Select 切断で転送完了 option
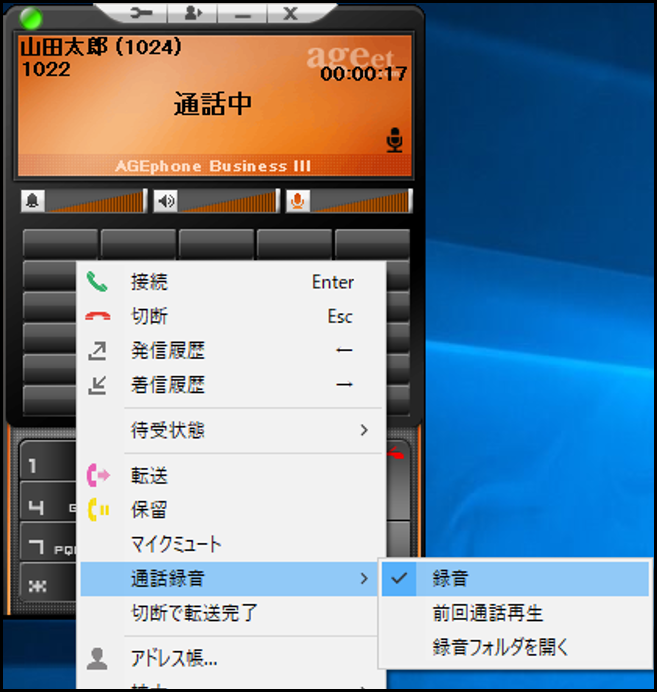The height and width of the screenshot is (692, 657). pyautogui.click(x=229, y=613)
